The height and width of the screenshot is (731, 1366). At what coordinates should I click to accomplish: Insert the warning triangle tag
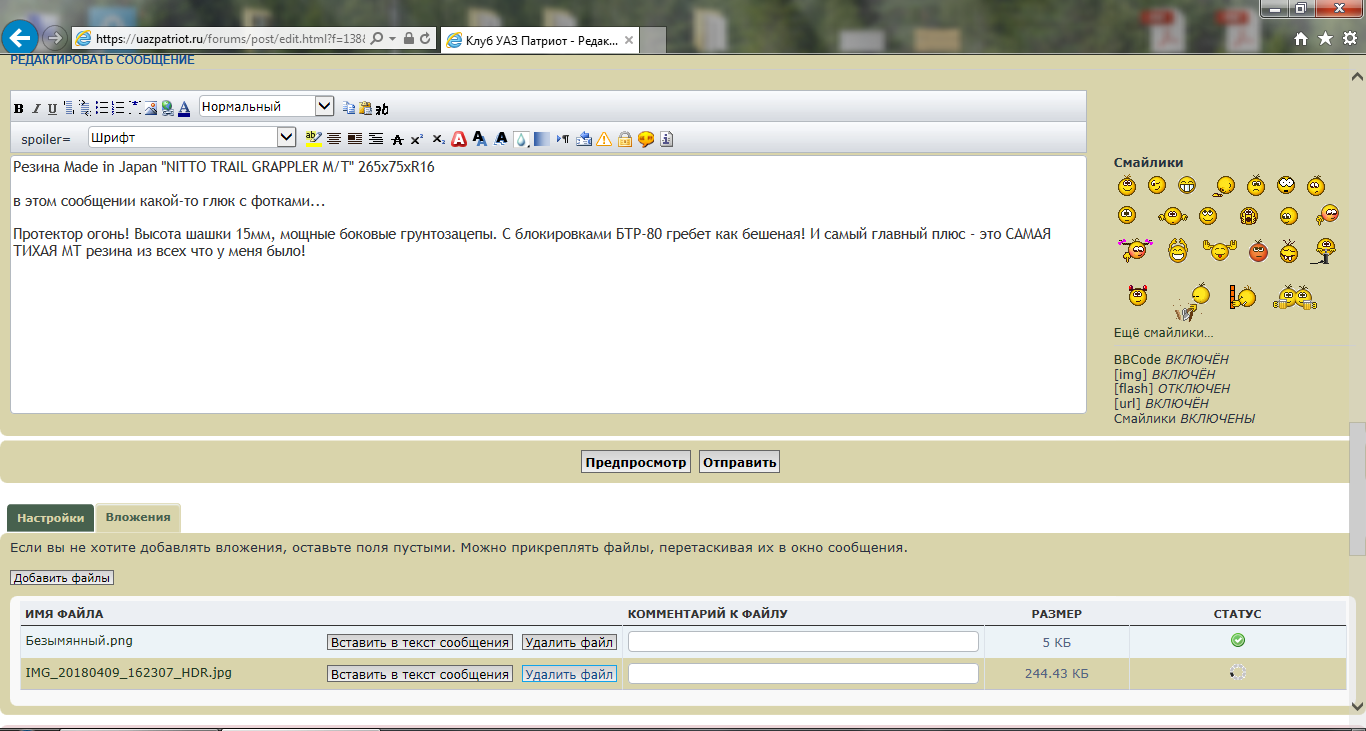coord(604,139)
